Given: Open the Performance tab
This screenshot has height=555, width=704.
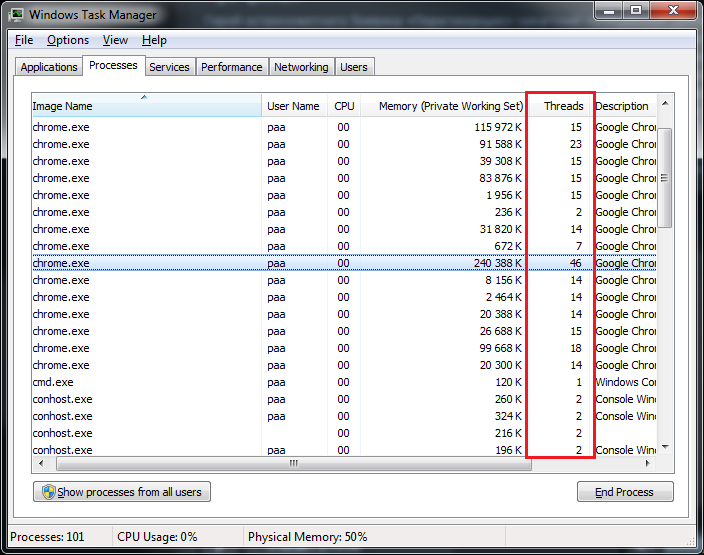Looking at the screenshot, I should pos(232,67).
